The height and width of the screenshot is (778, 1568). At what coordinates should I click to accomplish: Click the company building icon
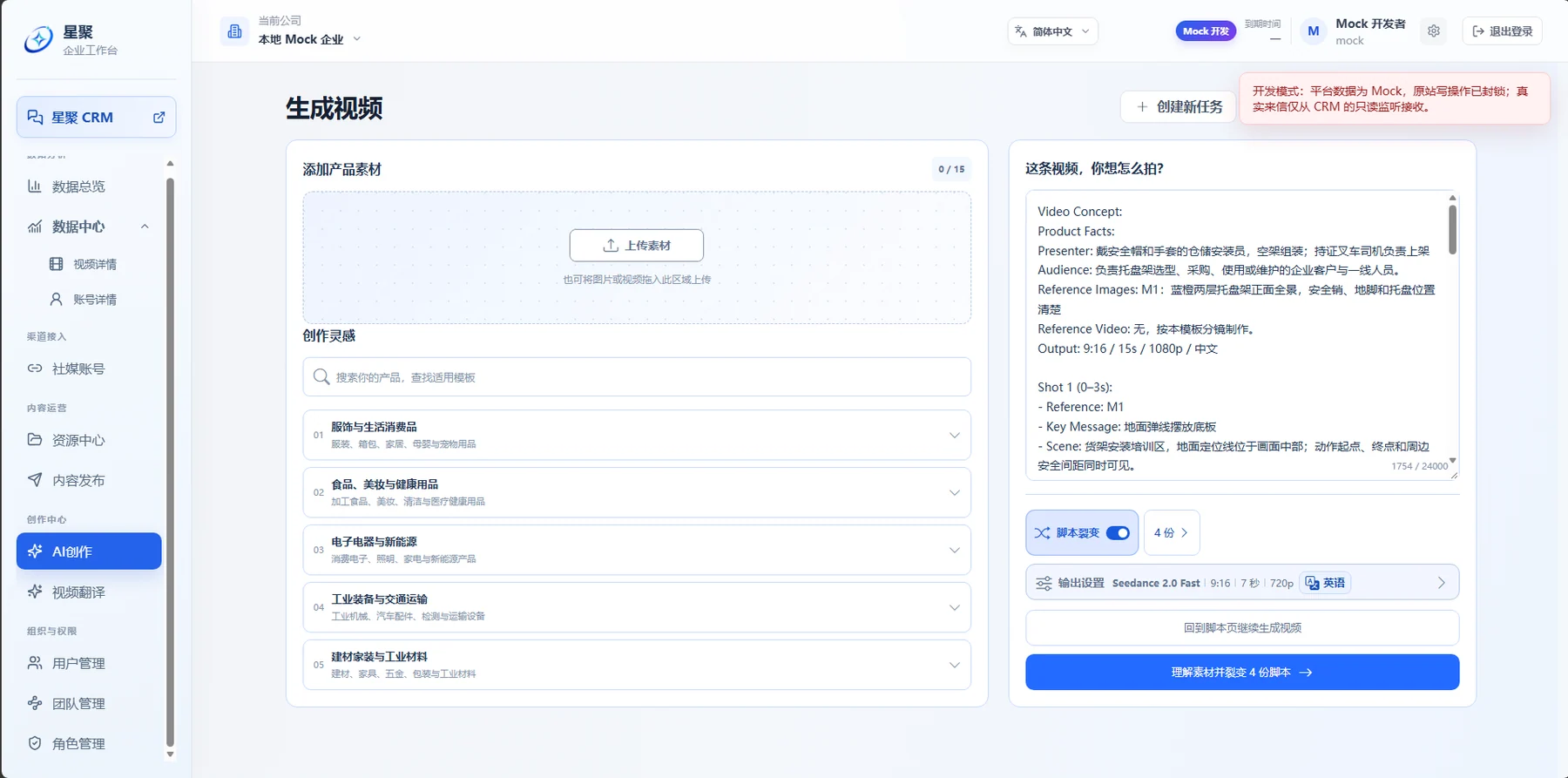[x=234, y=31]
